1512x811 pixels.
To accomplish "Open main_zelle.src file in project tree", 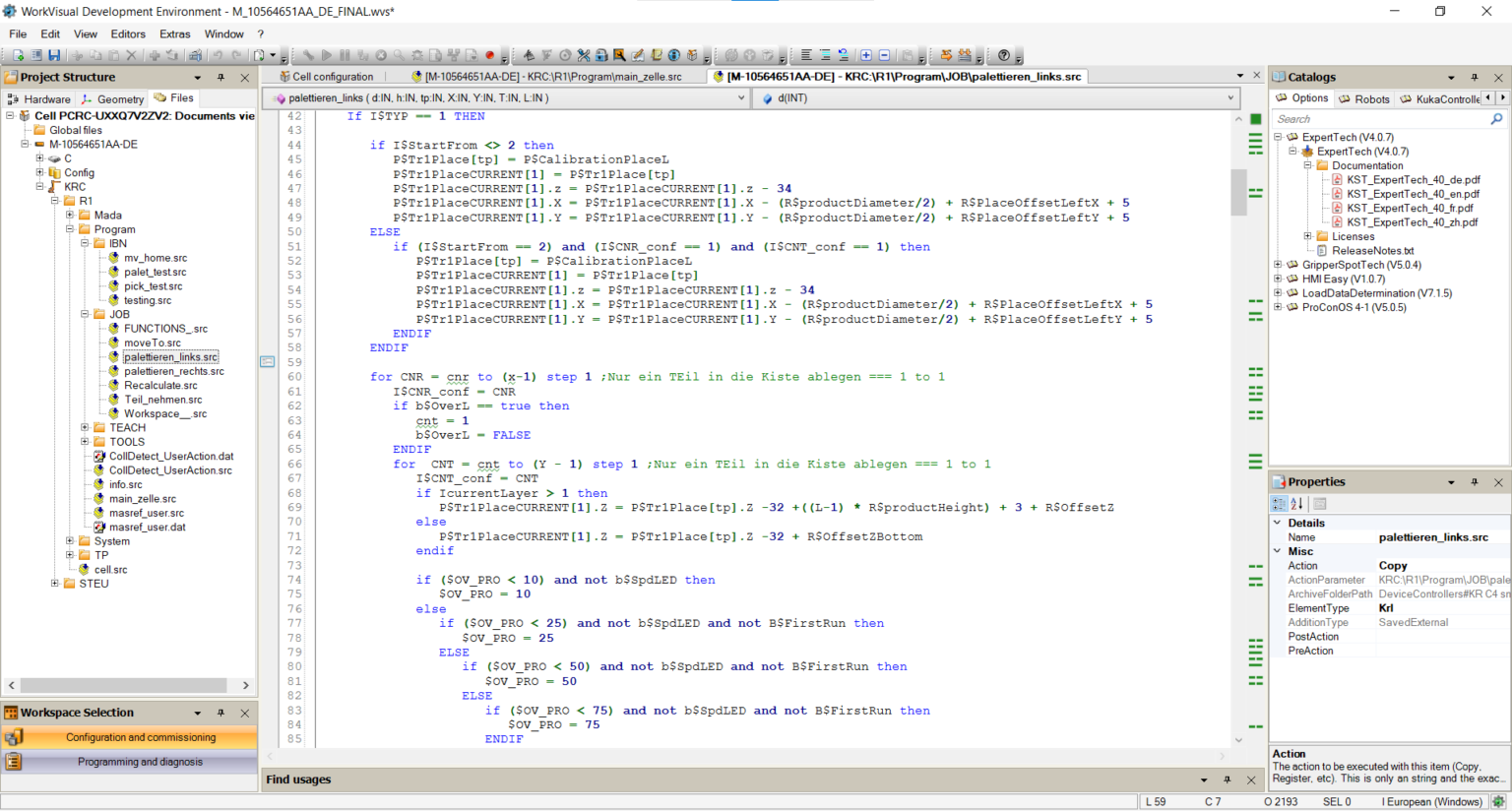I will point(142,499).
